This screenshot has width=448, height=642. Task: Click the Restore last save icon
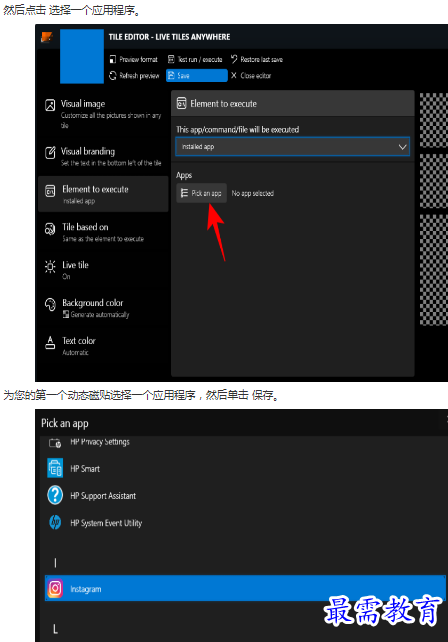[x=234, y=59]
